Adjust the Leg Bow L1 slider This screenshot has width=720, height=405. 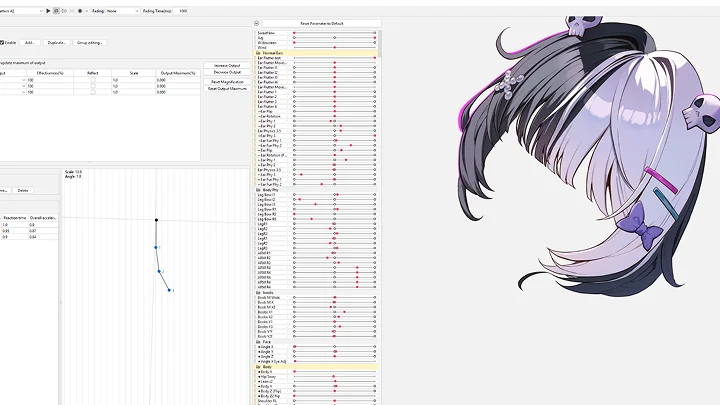tap(334, 195)
